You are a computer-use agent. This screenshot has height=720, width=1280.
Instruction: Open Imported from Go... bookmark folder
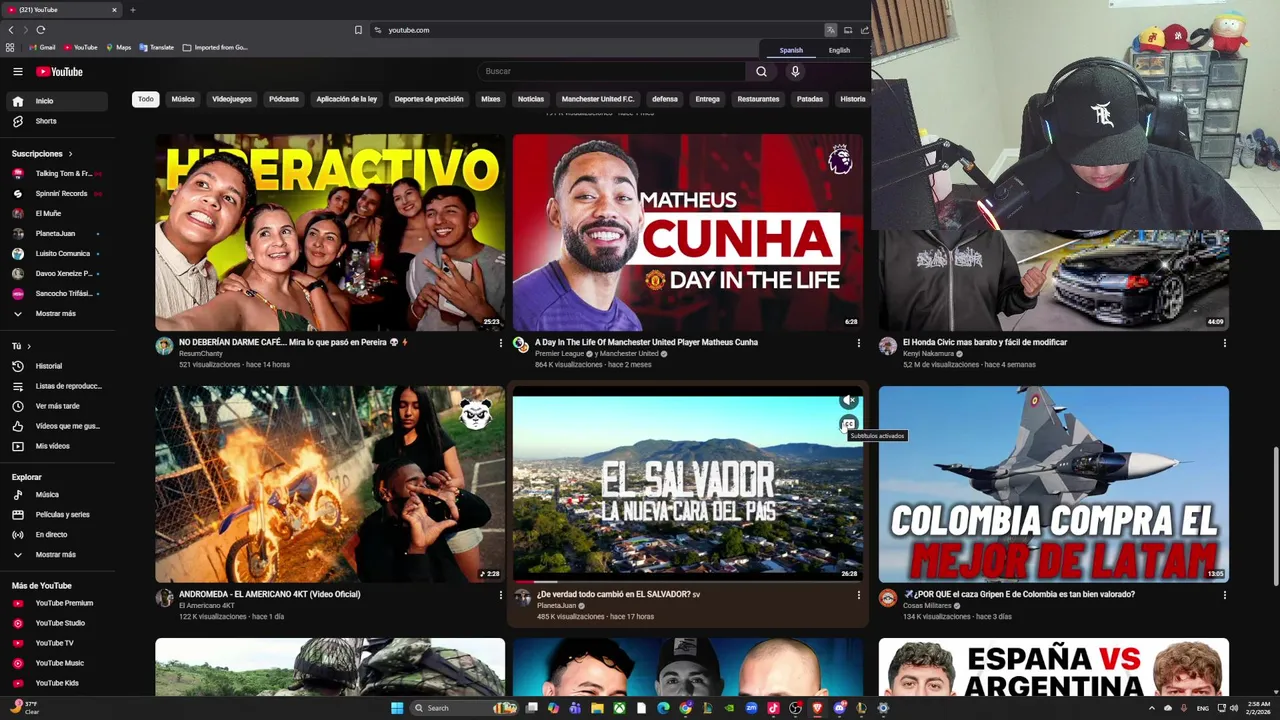(215, 47)
